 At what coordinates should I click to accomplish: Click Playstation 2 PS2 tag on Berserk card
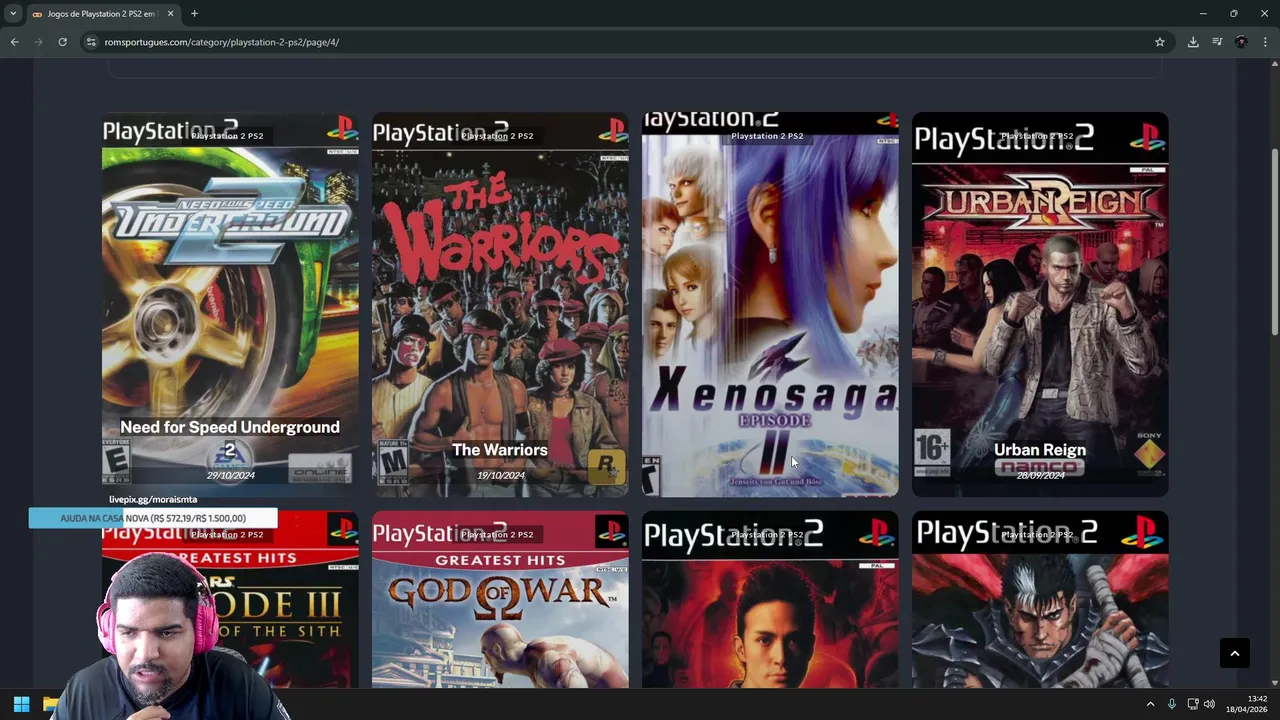[1037, 535]
